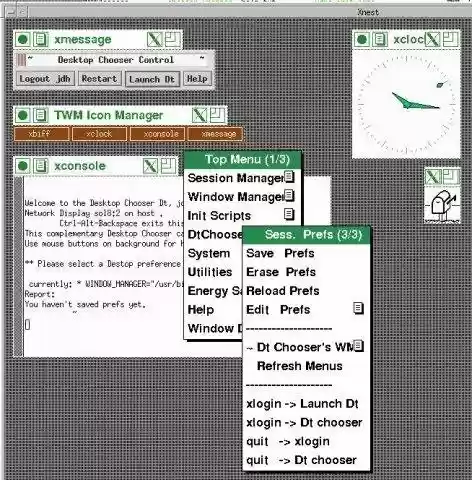Open the Window Manager submenu icon

(289, 196)
